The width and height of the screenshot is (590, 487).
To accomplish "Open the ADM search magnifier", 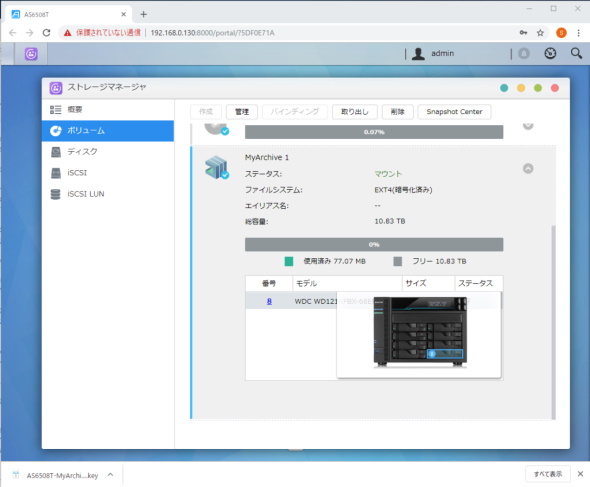I will (x=576, y=53).
